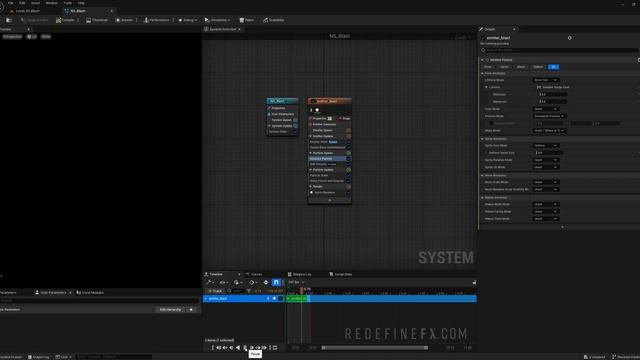Click the Details panel settings gear icon
The height and width of the screenshot is (360, 640).
pos(570,38)
